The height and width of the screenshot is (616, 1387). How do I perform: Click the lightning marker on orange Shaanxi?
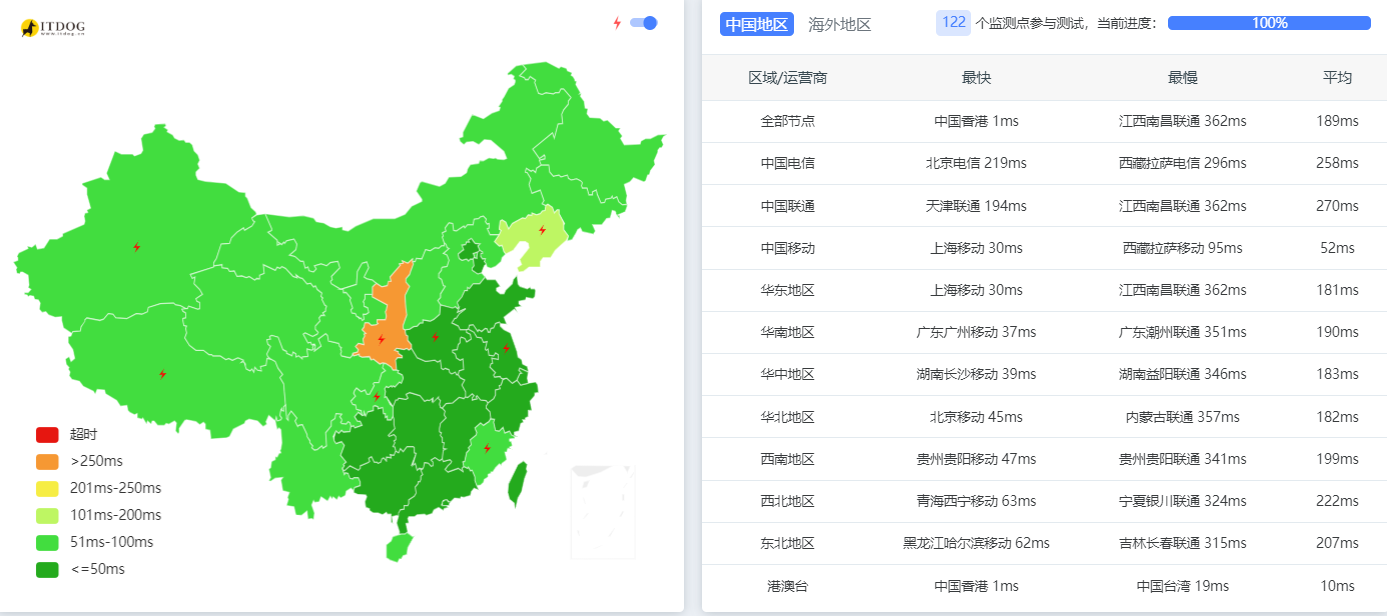click(381, 339)
